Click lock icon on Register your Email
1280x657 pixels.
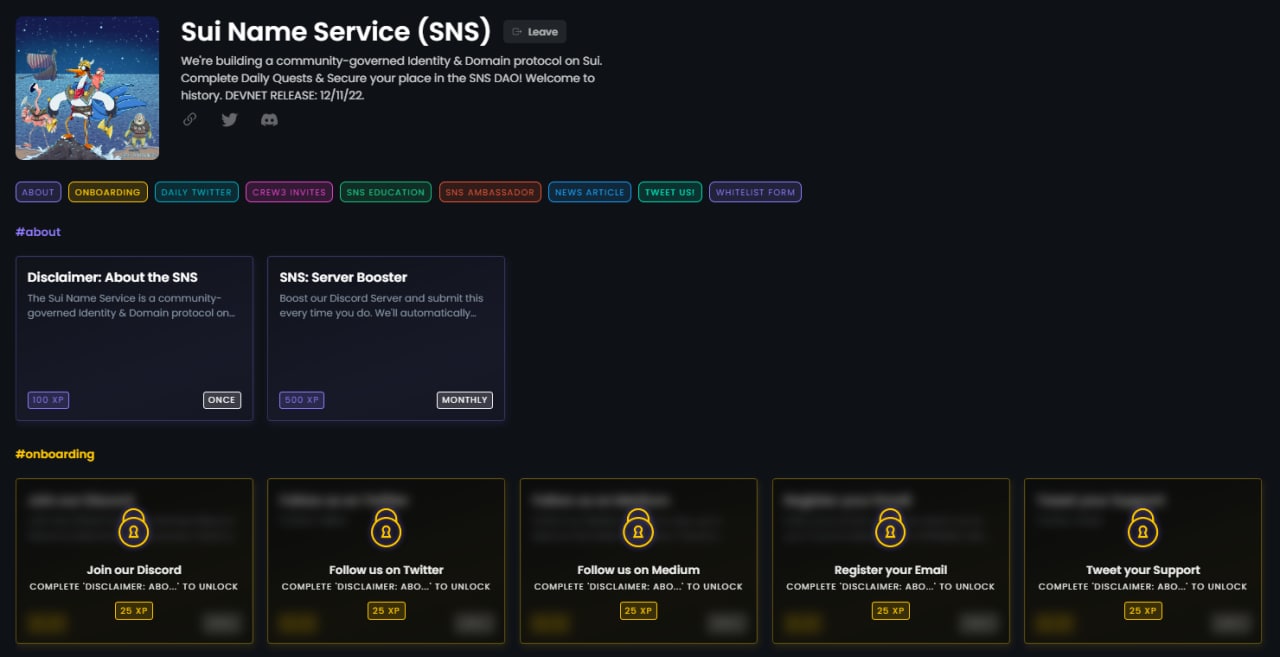tap(890, 527)
